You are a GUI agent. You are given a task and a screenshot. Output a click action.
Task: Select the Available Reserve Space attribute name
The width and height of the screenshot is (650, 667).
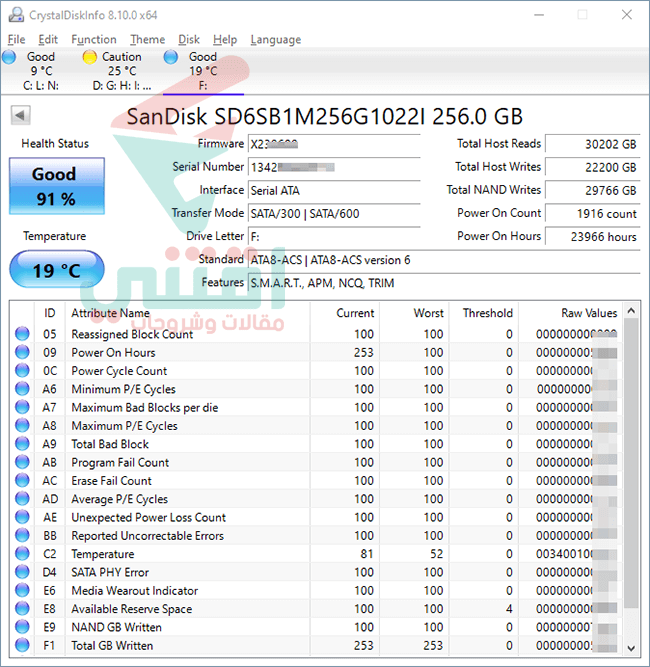[131, 609]
